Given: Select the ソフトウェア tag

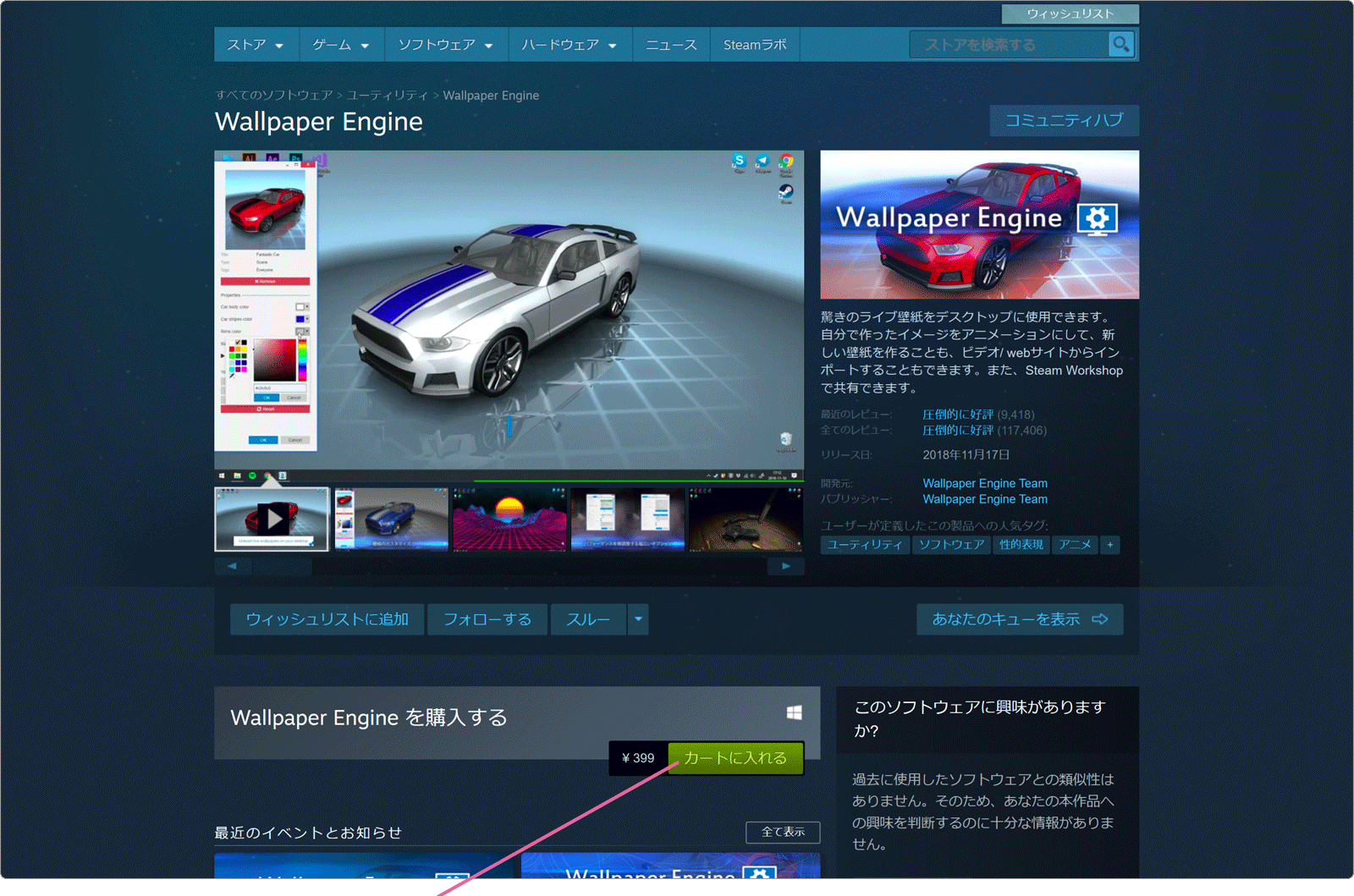Looking at the screenshot, I should point(952,545).
